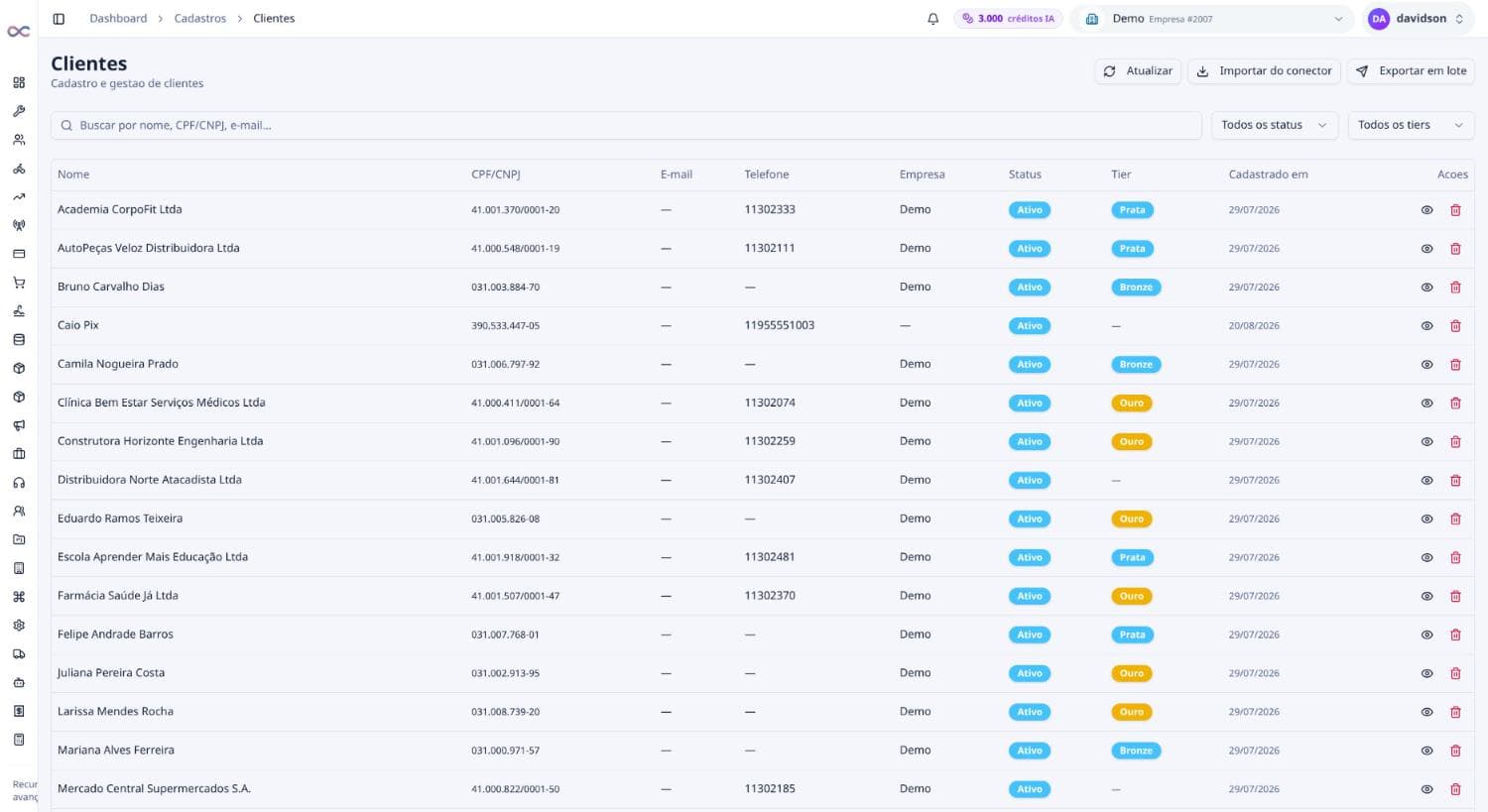Open the trending chart icon in sidebar

click(19, 197)
